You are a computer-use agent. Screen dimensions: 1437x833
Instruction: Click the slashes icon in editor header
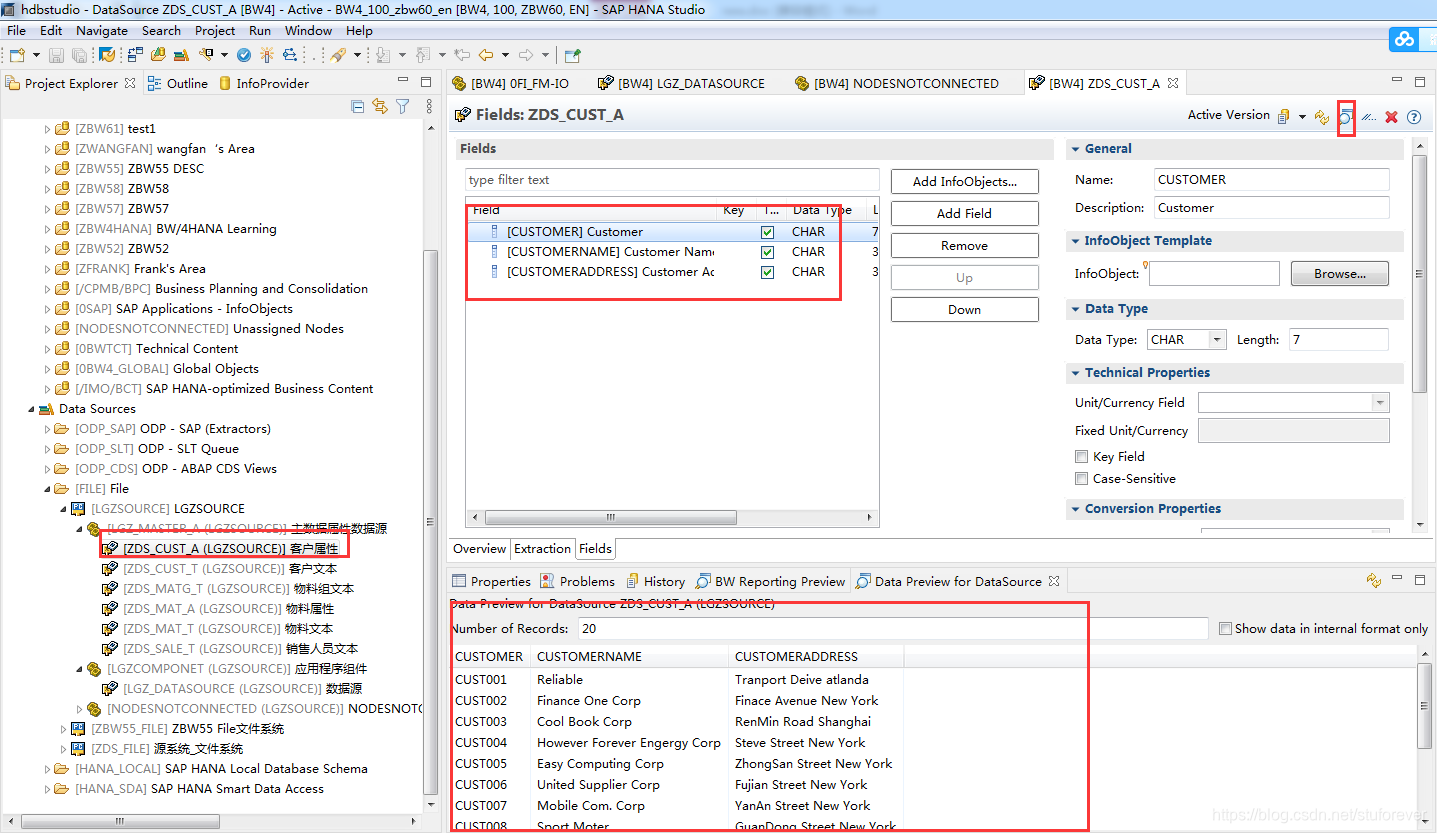1369,117
